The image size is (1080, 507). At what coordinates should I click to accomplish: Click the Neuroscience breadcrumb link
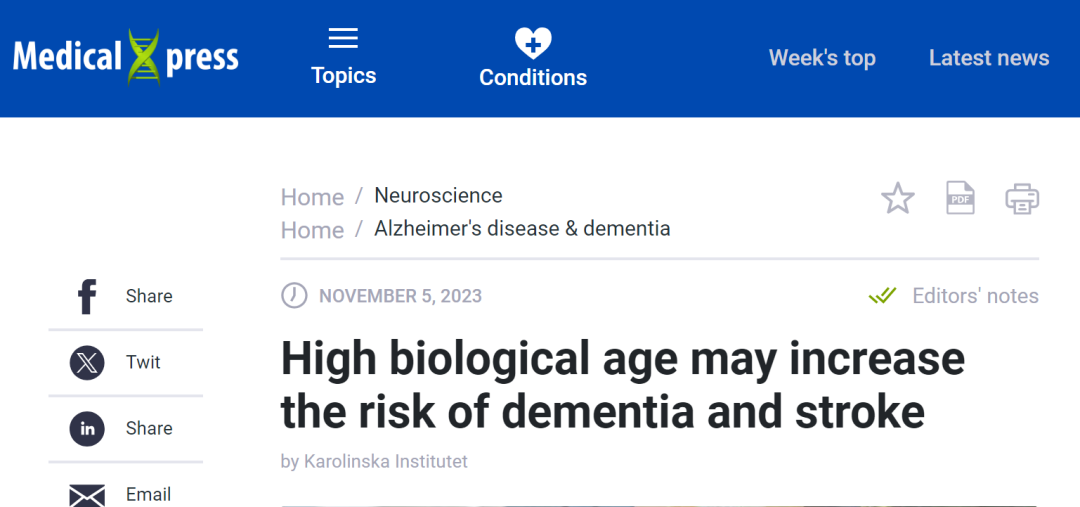point(438,195)
